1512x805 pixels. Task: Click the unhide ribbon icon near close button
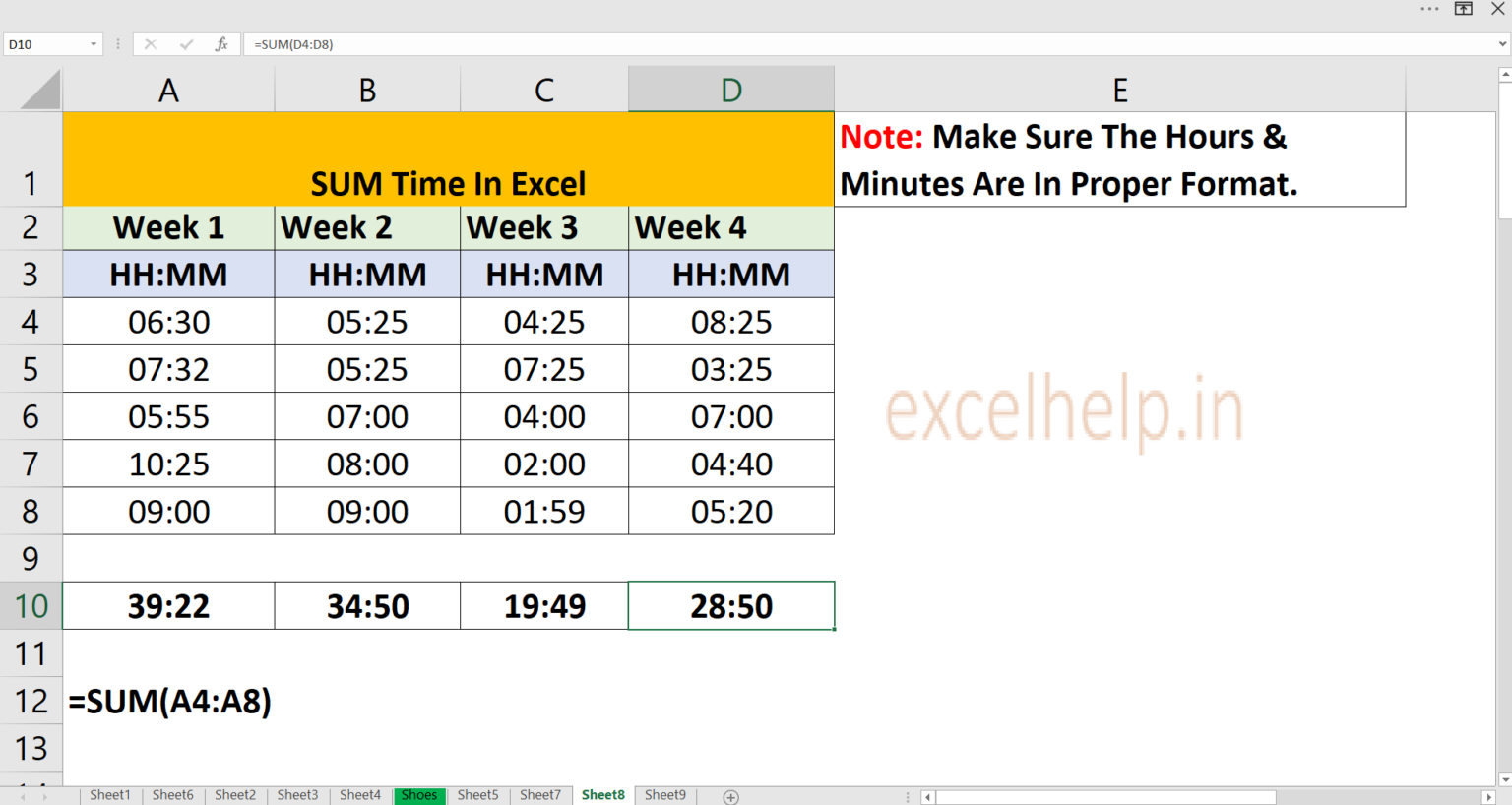(1464, 8)
